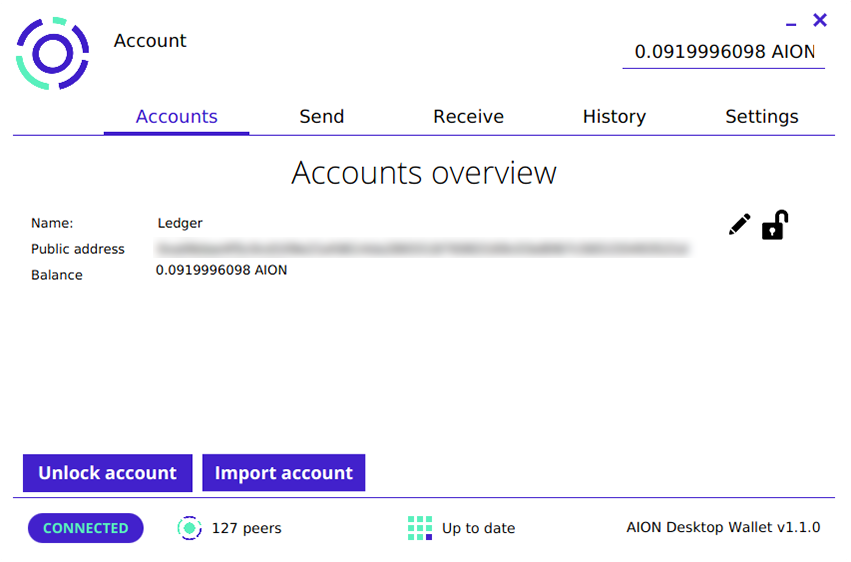Image resolution: width=851 pixels, height=562 pixels.
Task: Close the AION wallet window
Action: click(x=820, y=20)
